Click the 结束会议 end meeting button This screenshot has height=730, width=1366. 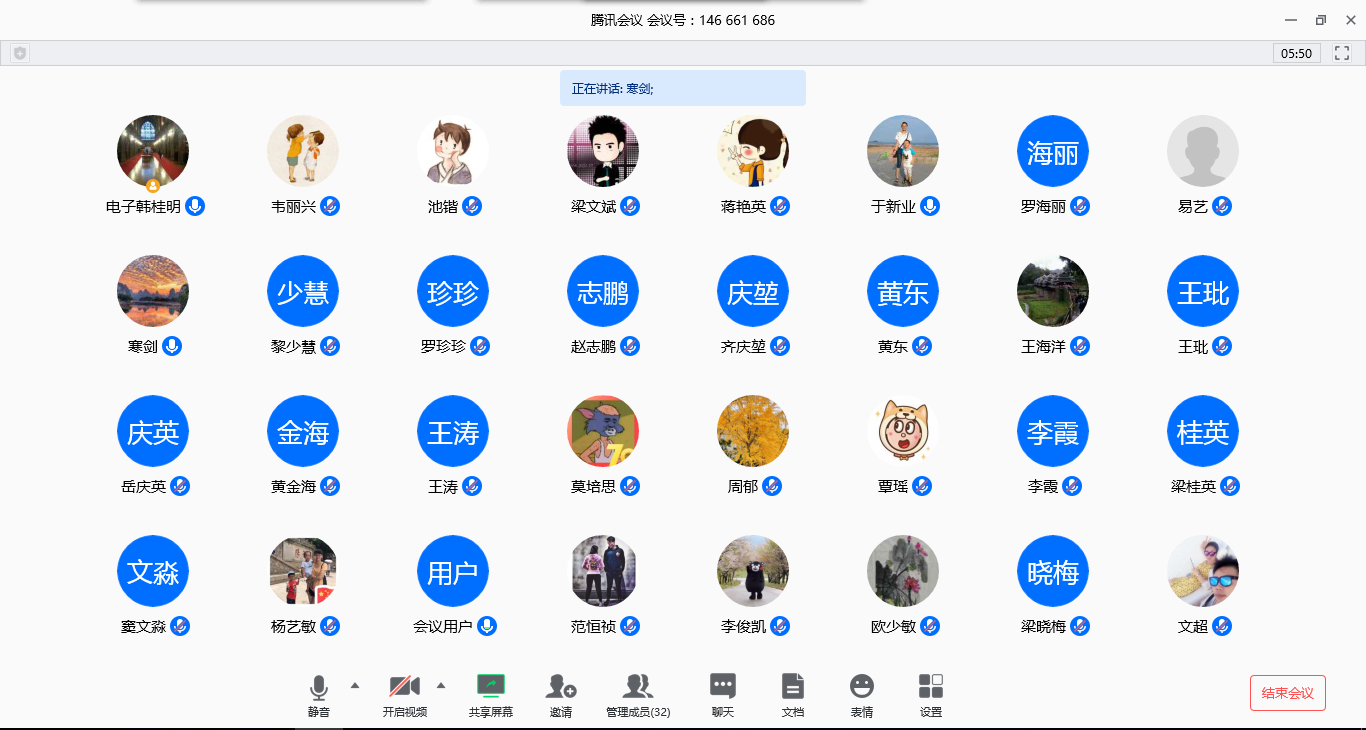tap(1287, 693)
